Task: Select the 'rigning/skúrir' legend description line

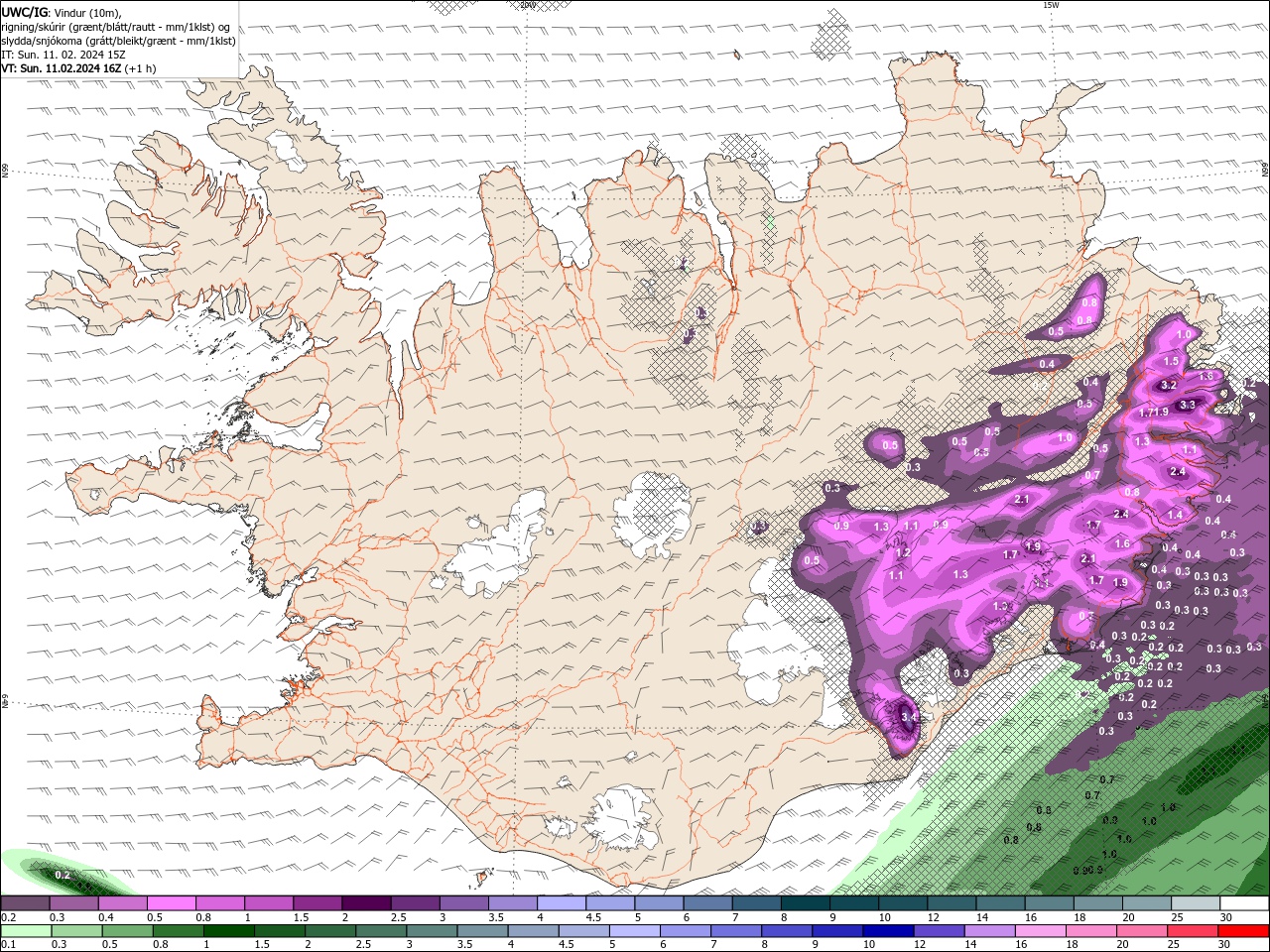Action: [x=116, y=27]
